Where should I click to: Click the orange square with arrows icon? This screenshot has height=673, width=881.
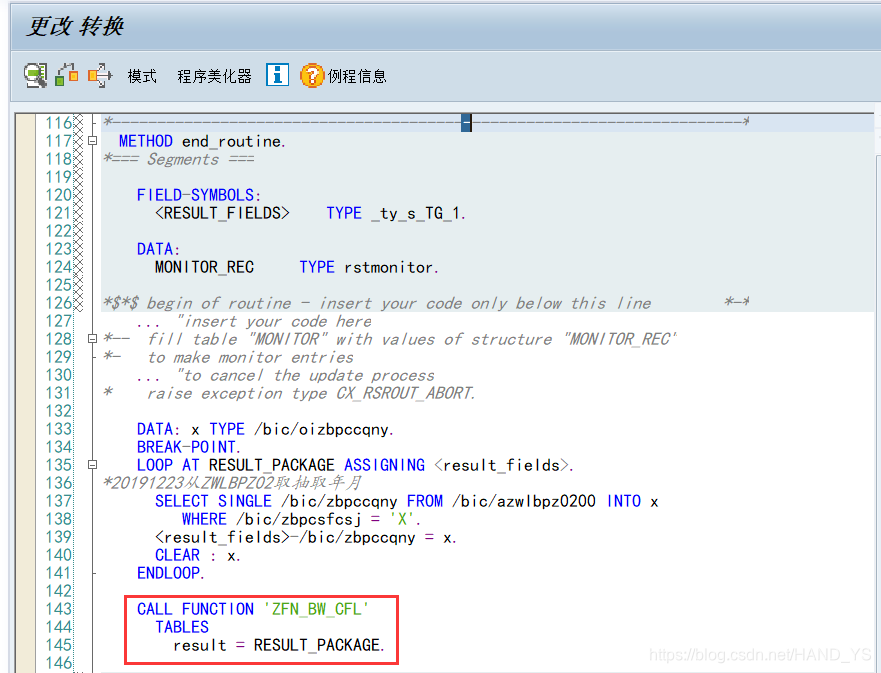[100, 75]
